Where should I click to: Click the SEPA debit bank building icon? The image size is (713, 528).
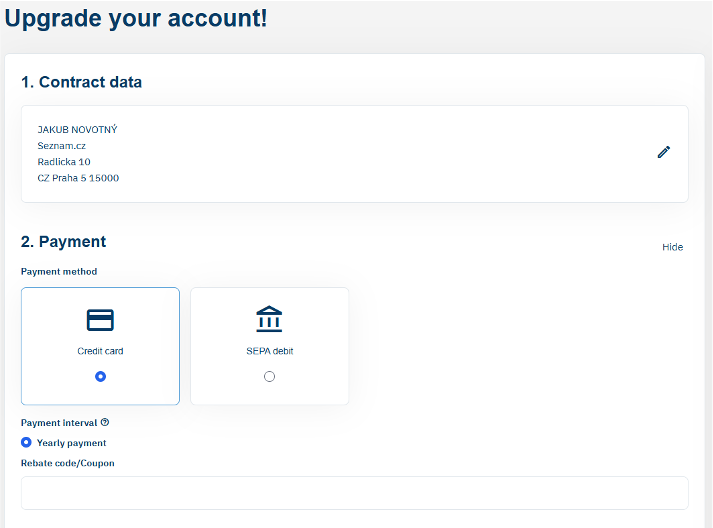tap(269, 320)
